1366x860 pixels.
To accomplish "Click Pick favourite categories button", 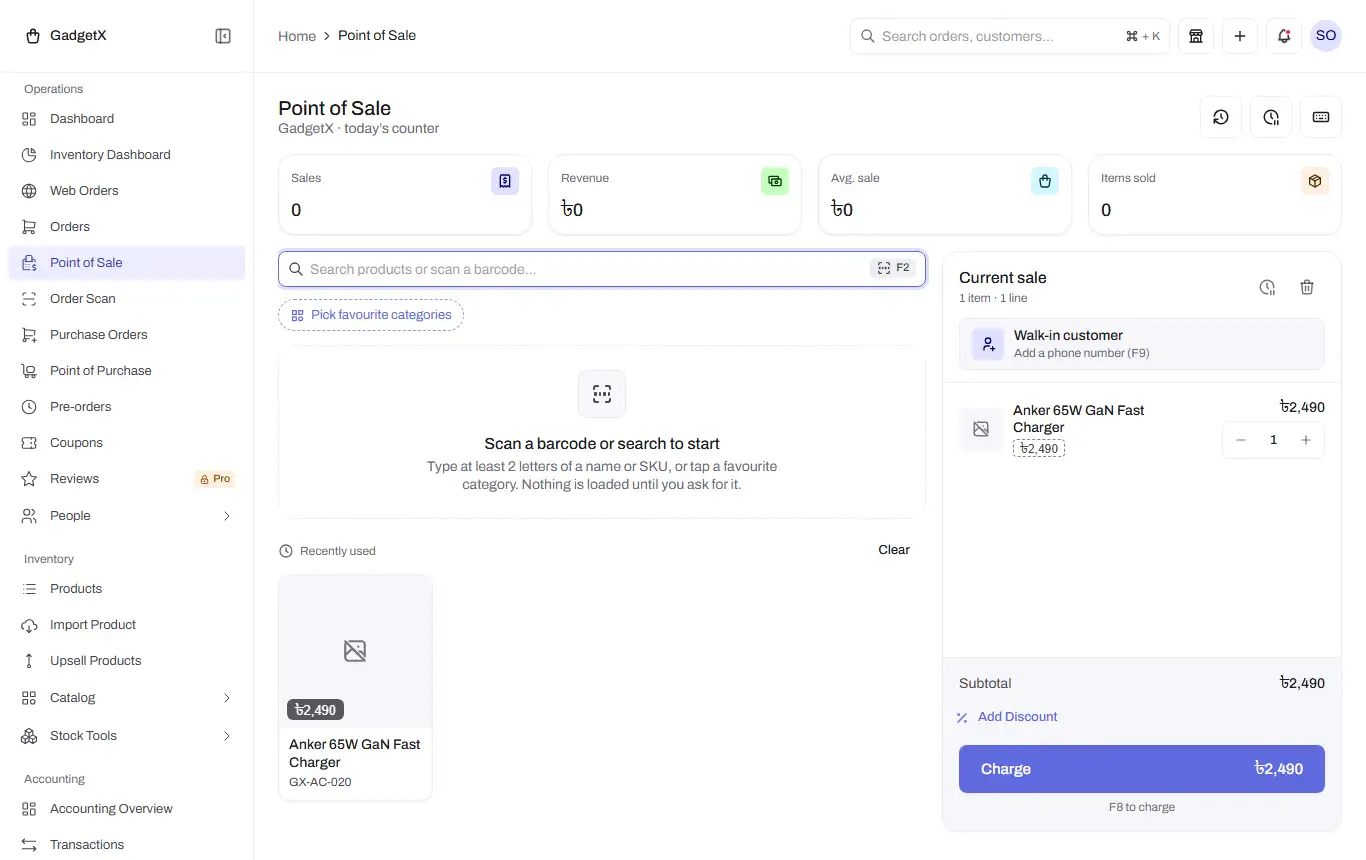I will coord(371,315).
